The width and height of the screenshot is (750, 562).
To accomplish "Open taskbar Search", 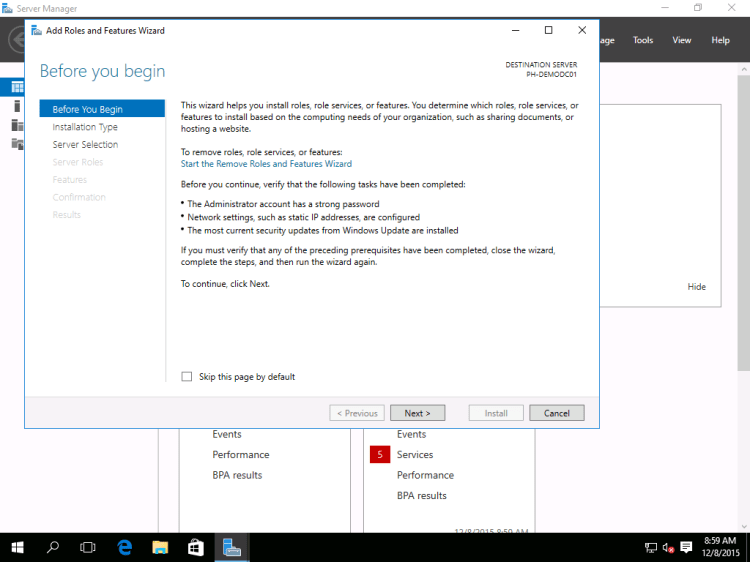I will [x=53, y=547].
